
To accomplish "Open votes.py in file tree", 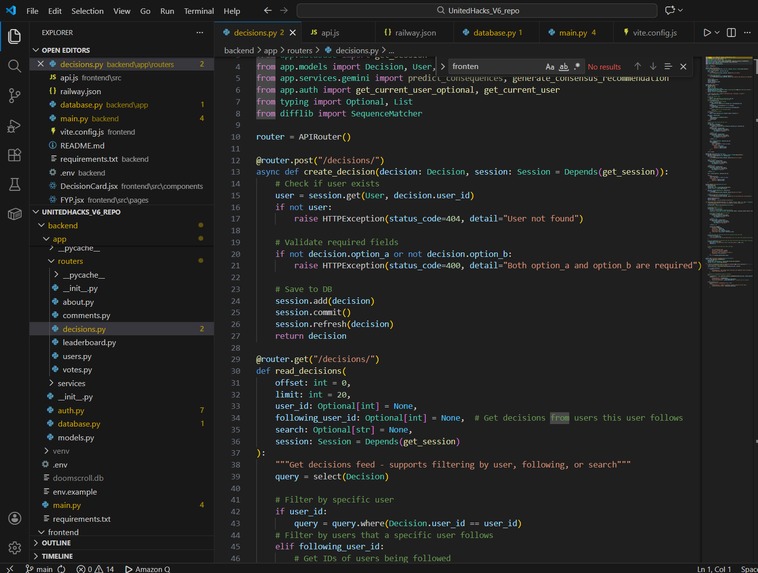I will pos(77,369).
